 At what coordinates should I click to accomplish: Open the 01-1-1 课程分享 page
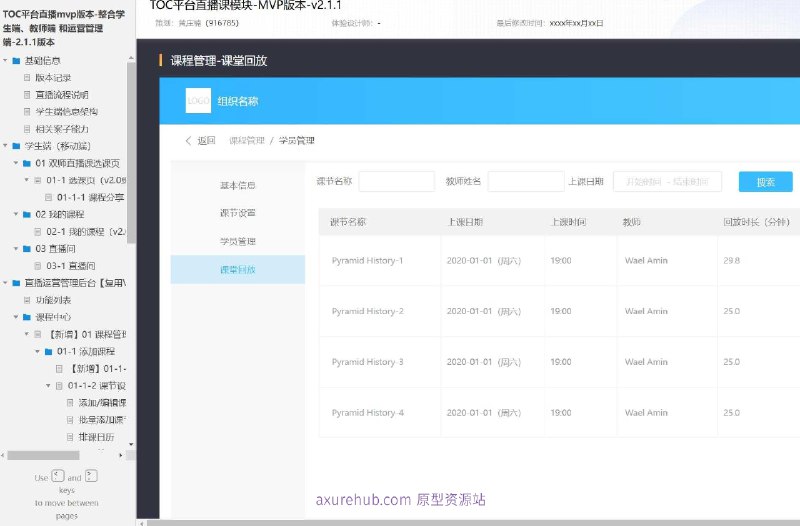tap(90, 197)
